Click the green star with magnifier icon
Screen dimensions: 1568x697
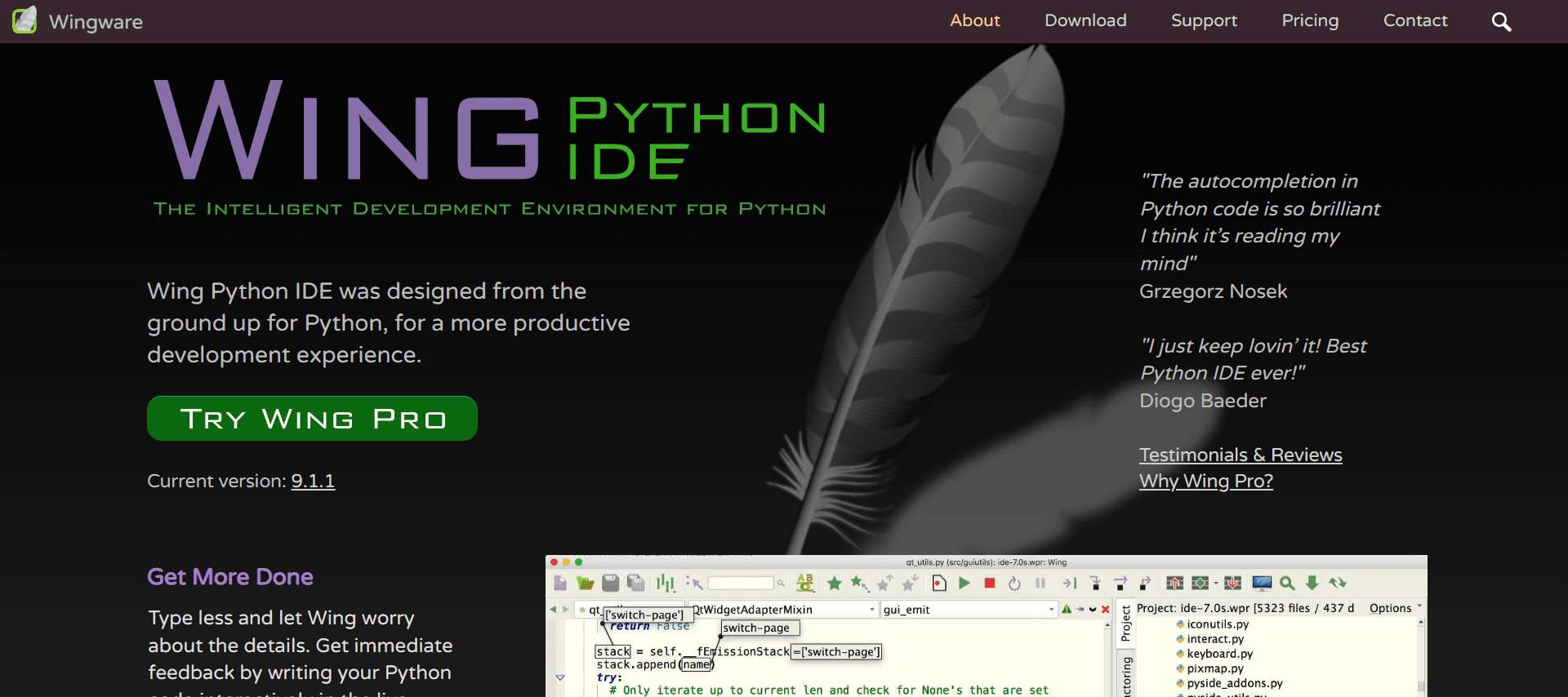pos(860,583)
